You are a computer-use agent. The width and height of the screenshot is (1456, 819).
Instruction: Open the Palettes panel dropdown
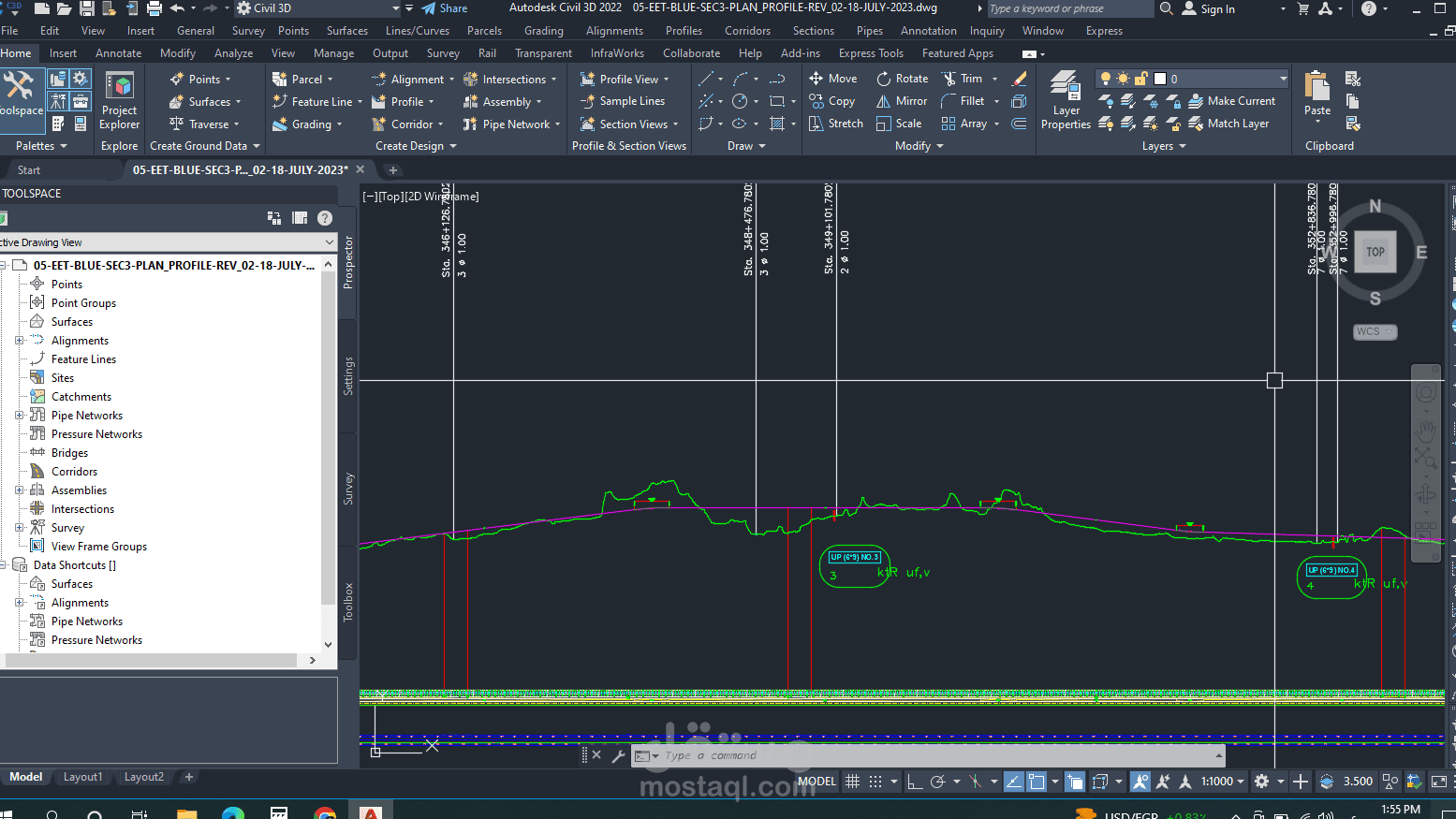pos(41,146)
